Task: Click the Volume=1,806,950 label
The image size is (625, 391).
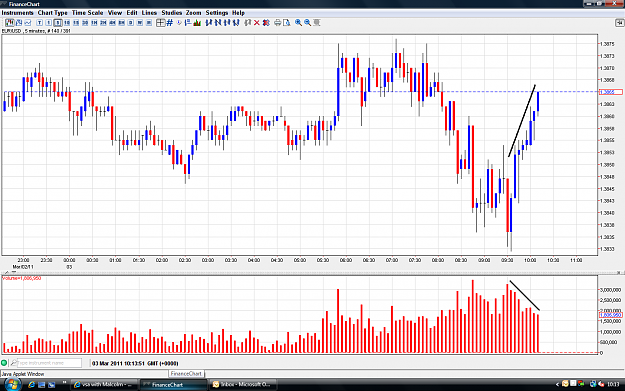Action: [x=22, y=278]
